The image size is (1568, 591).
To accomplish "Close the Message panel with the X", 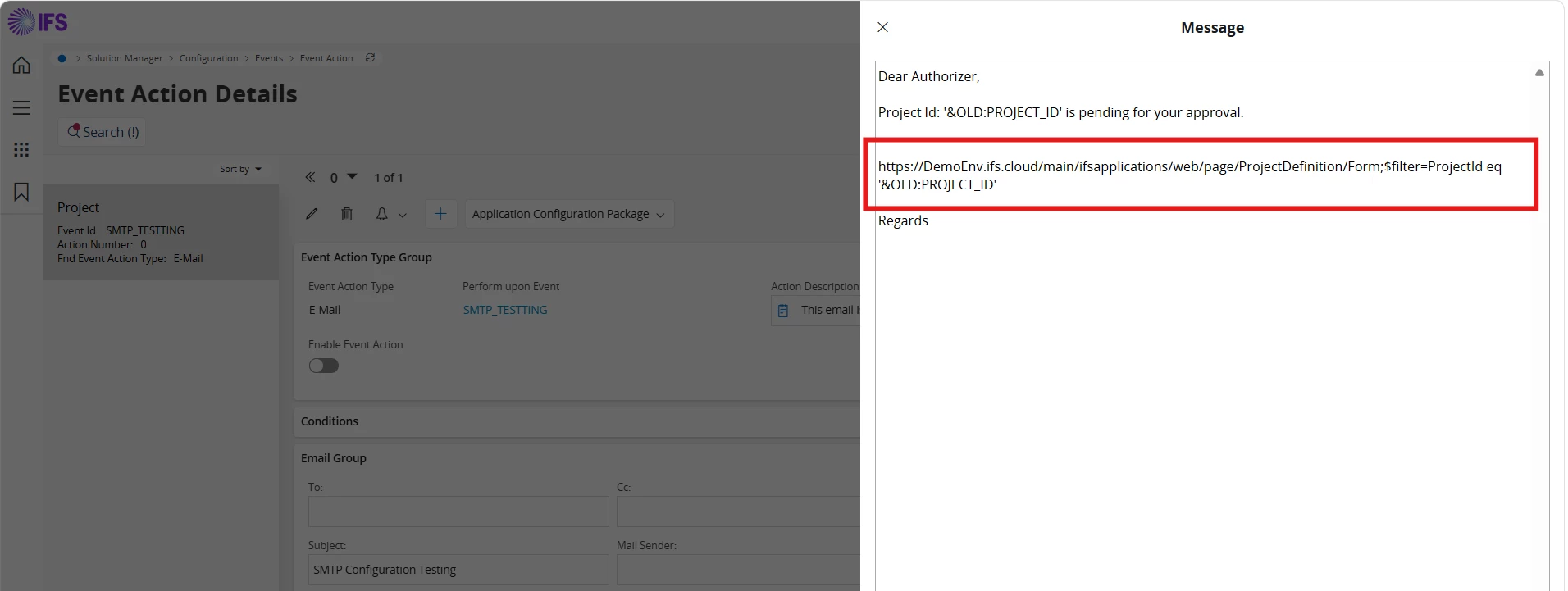I will tap(882, 27).
